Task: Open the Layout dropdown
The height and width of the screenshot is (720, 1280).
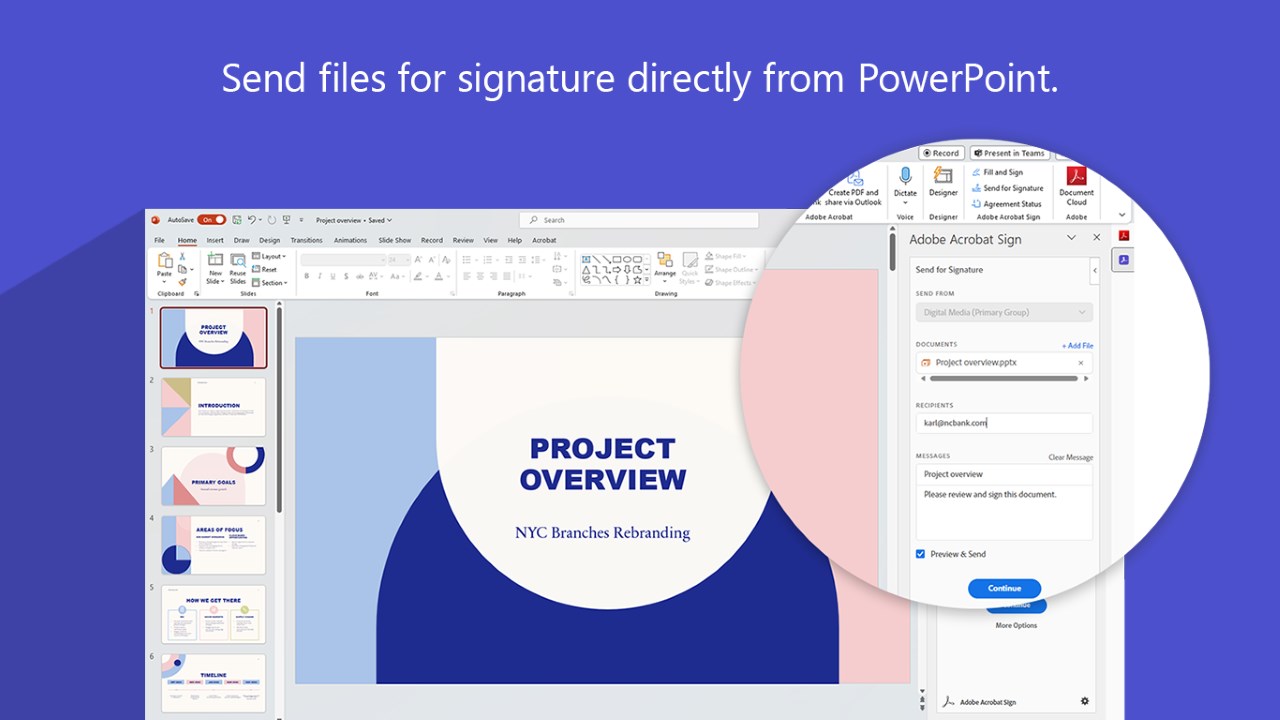Action: (x=268, y=256)
